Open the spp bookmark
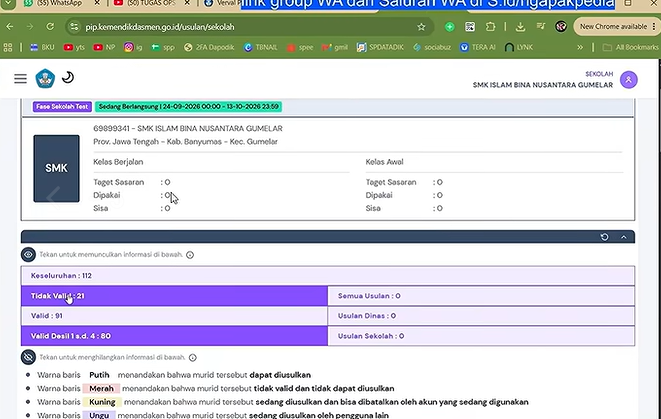Image resolution: width=661 pixels, height=419 pixels. pos(163,47)
